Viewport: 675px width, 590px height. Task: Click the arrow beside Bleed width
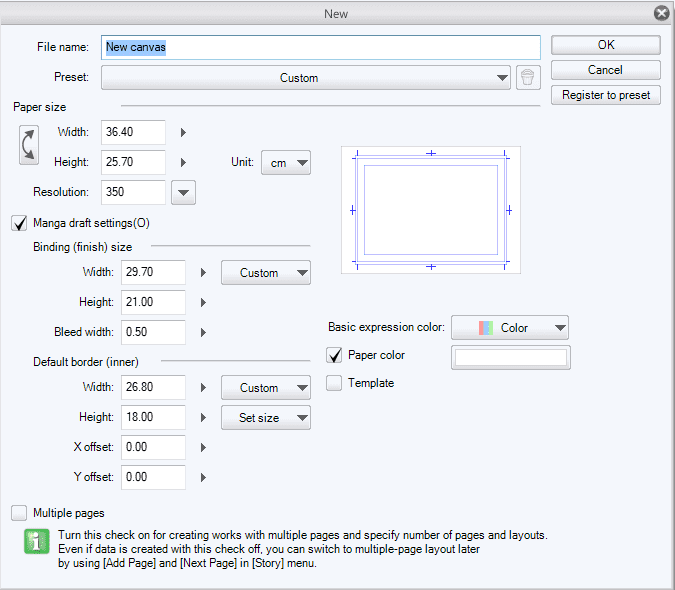pos(203,332)
